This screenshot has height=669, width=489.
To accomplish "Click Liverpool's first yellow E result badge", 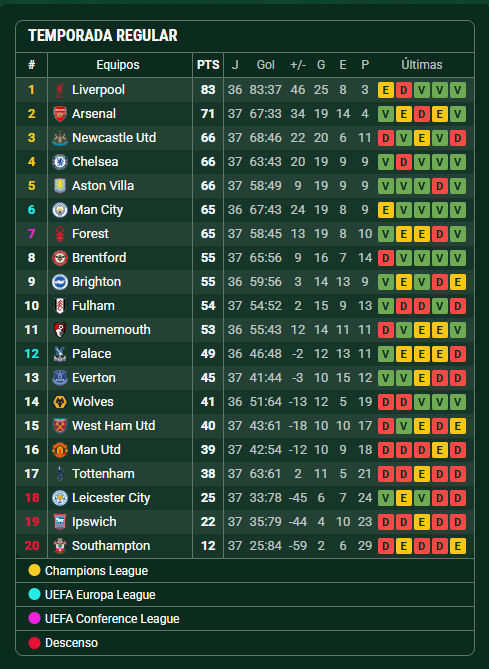I will 386,90.
